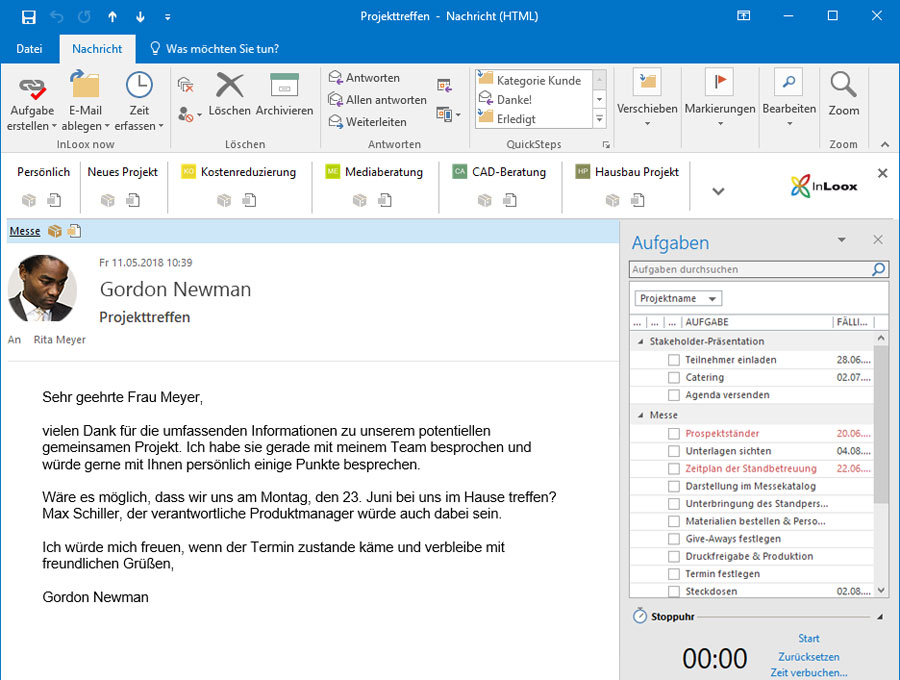
Task: Open the Projektname grouping dropdown
Action: (x=678, y=299)
